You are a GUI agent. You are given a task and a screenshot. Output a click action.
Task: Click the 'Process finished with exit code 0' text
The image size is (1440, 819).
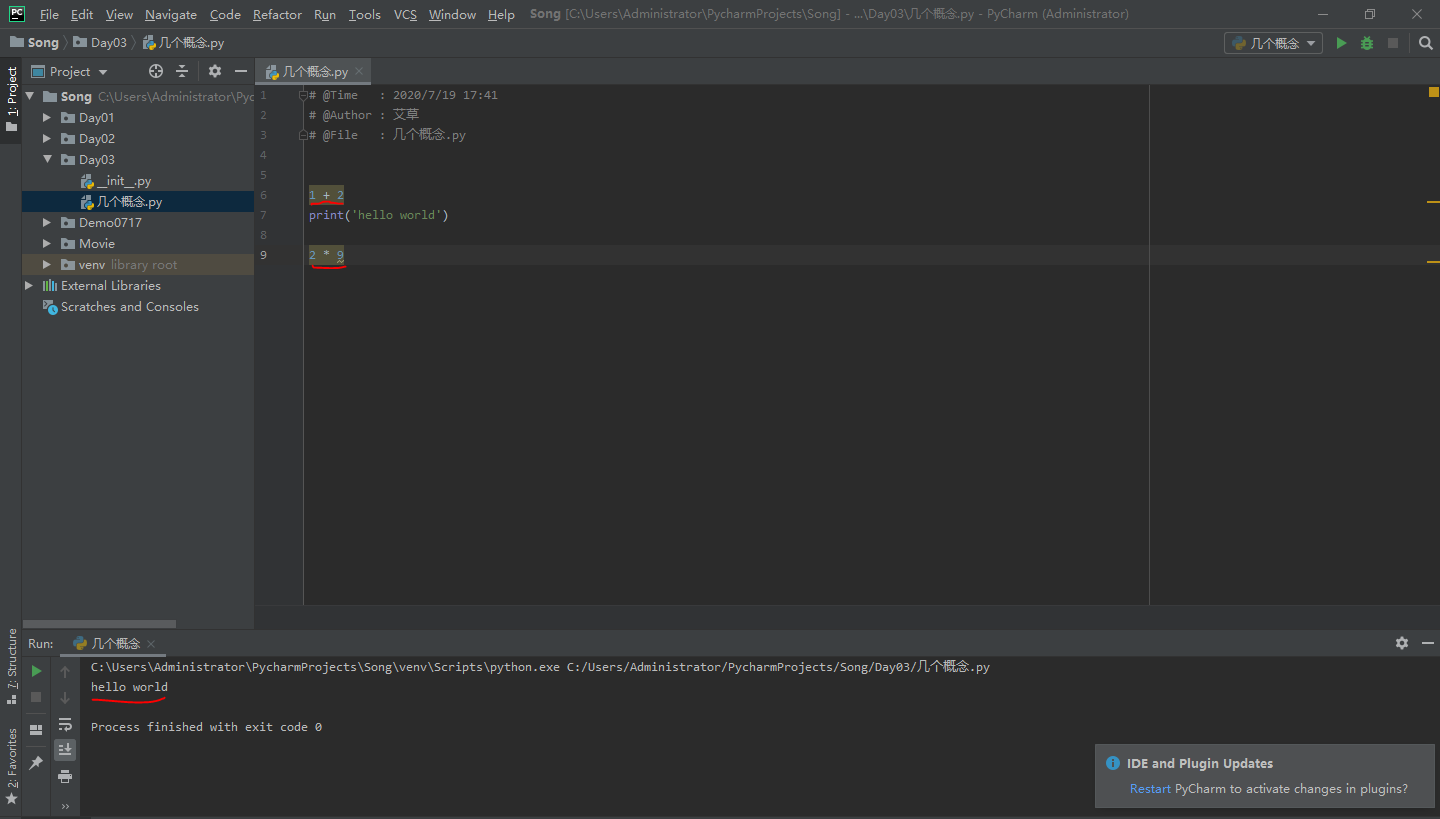click(206, 727)
